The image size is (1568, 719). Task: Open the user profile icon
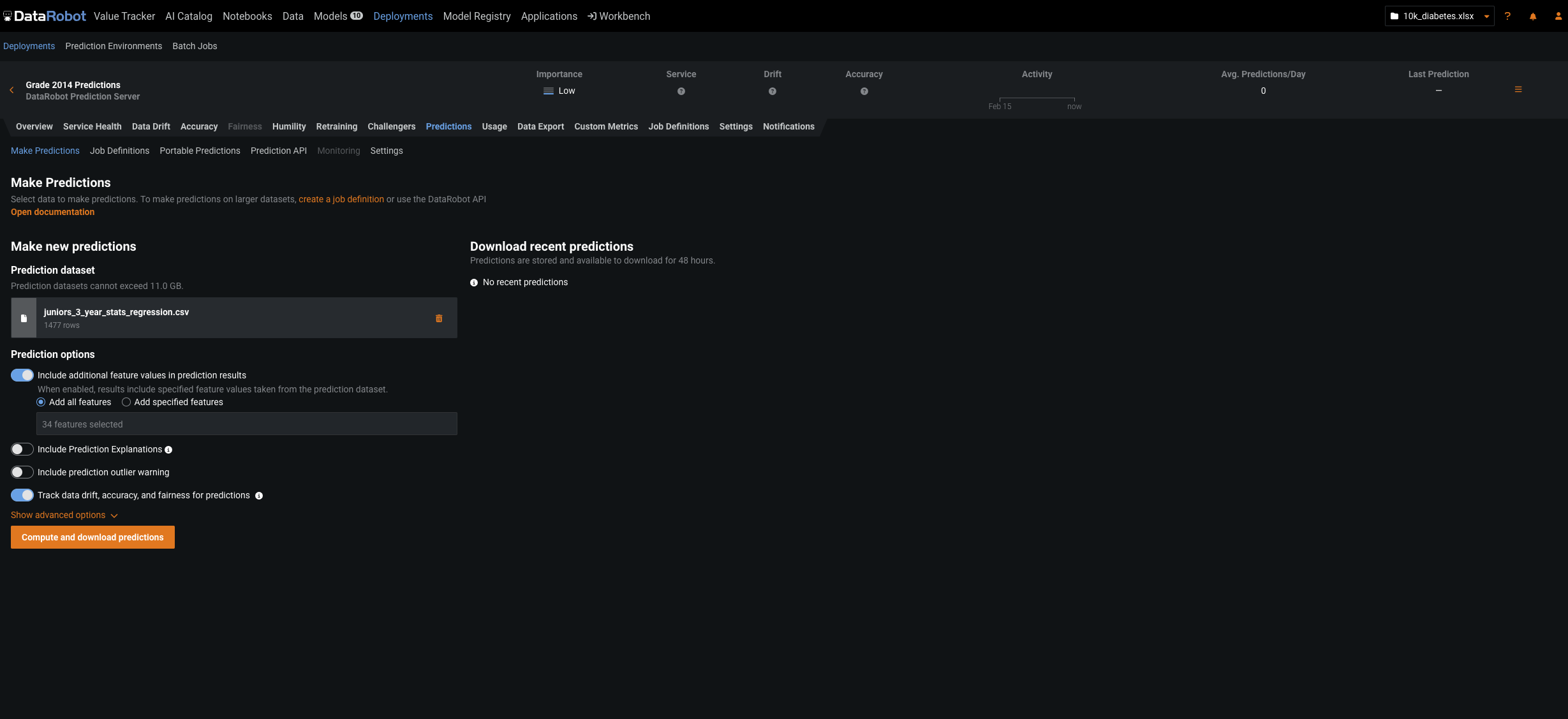[1558, 17]
